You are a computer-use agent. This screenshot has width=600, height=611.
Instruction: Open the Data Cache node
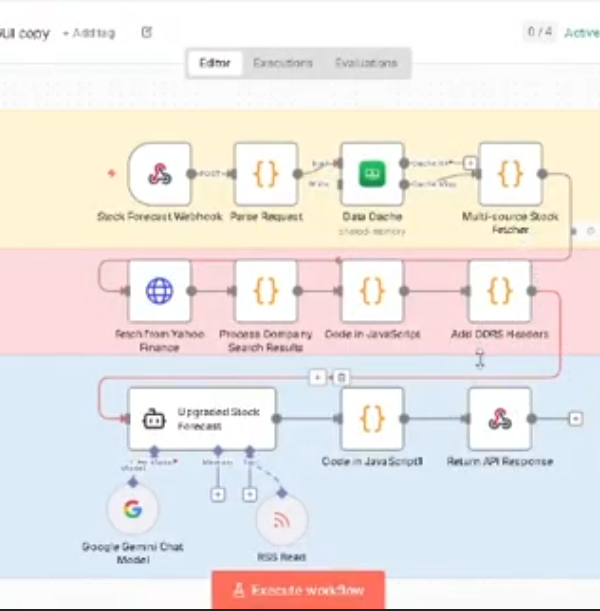tap(372, 174)
